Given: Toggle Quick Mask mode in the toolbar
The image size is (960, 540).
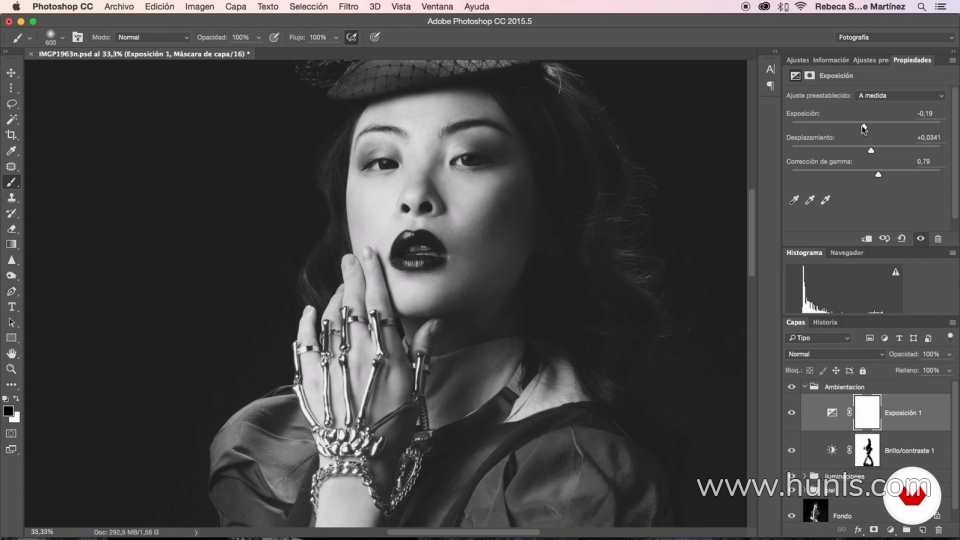Looking at the screenshot, I should pos(11,433).
